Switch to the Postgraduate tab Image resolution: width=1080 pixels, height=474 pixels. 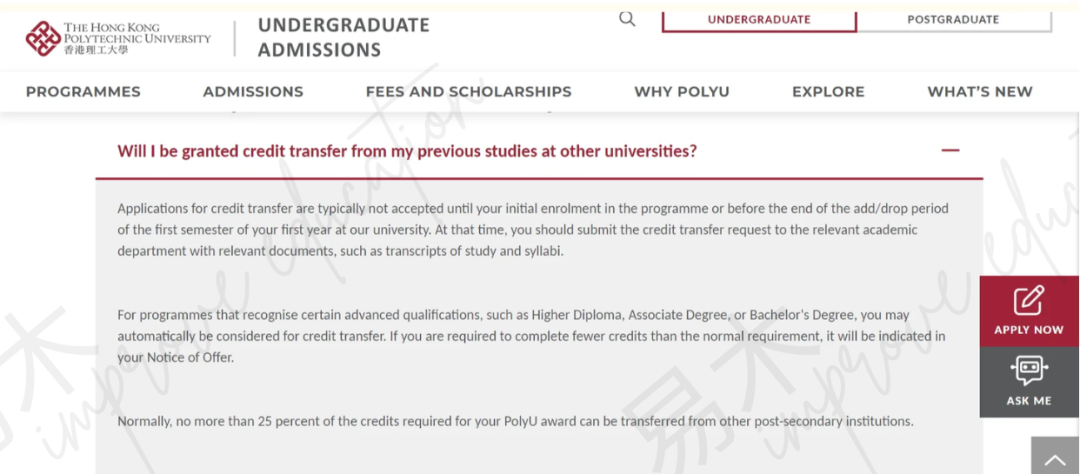tap(953, 20)
